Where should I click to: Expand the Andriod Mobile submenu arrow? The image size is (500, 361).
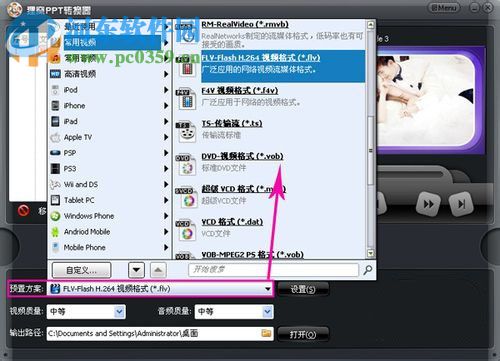pos(166,232)
